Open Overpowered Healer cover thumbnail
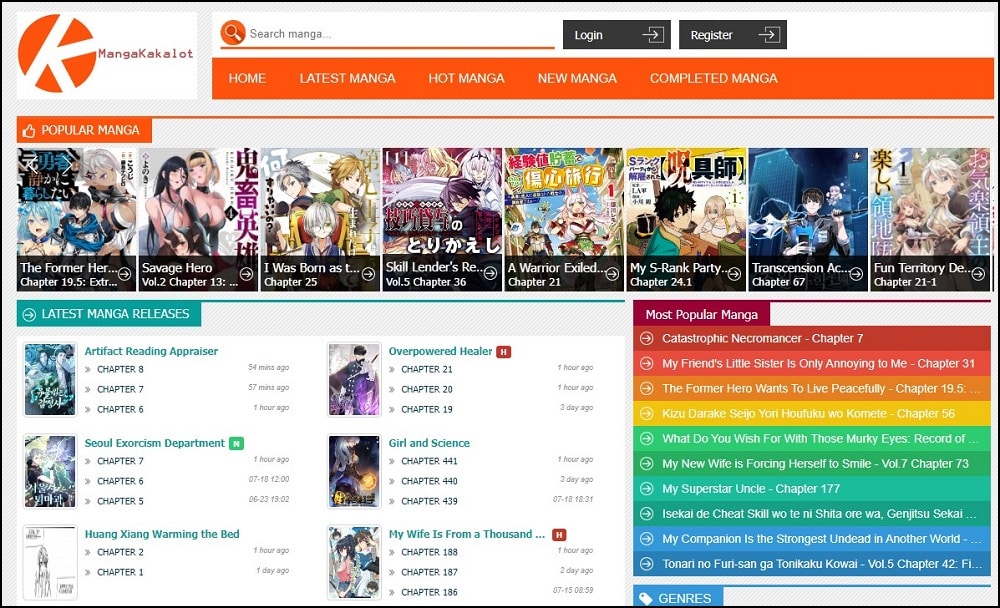This screenshot has height=608, width=1000. (354, 380)
